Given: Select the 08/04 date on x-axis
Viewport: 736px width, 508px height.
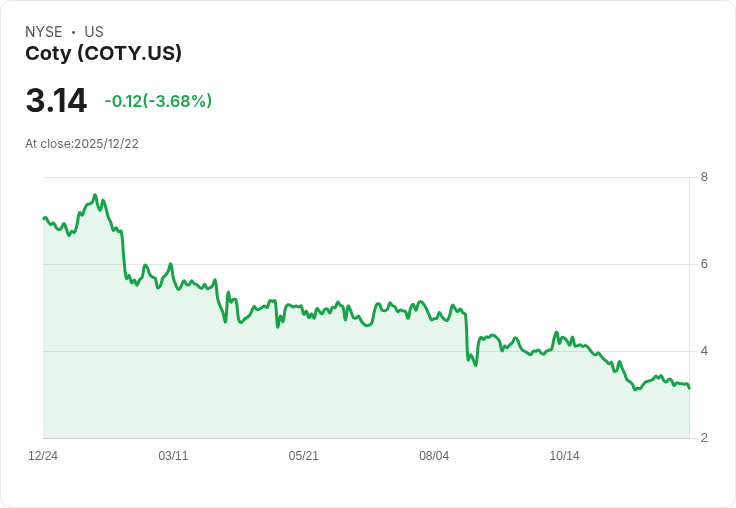Looking at the screenshot, I should [x=434, y=456].
